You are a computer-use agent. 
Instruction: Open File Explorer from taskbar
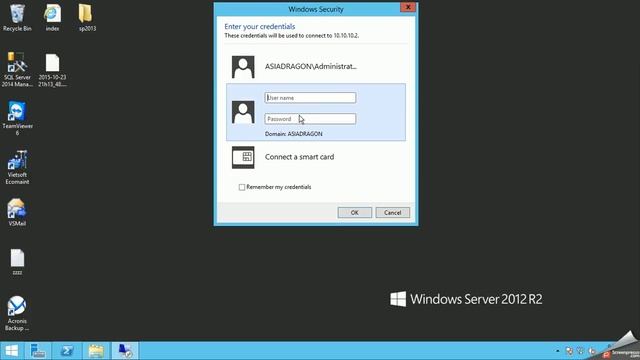point(96,351)
